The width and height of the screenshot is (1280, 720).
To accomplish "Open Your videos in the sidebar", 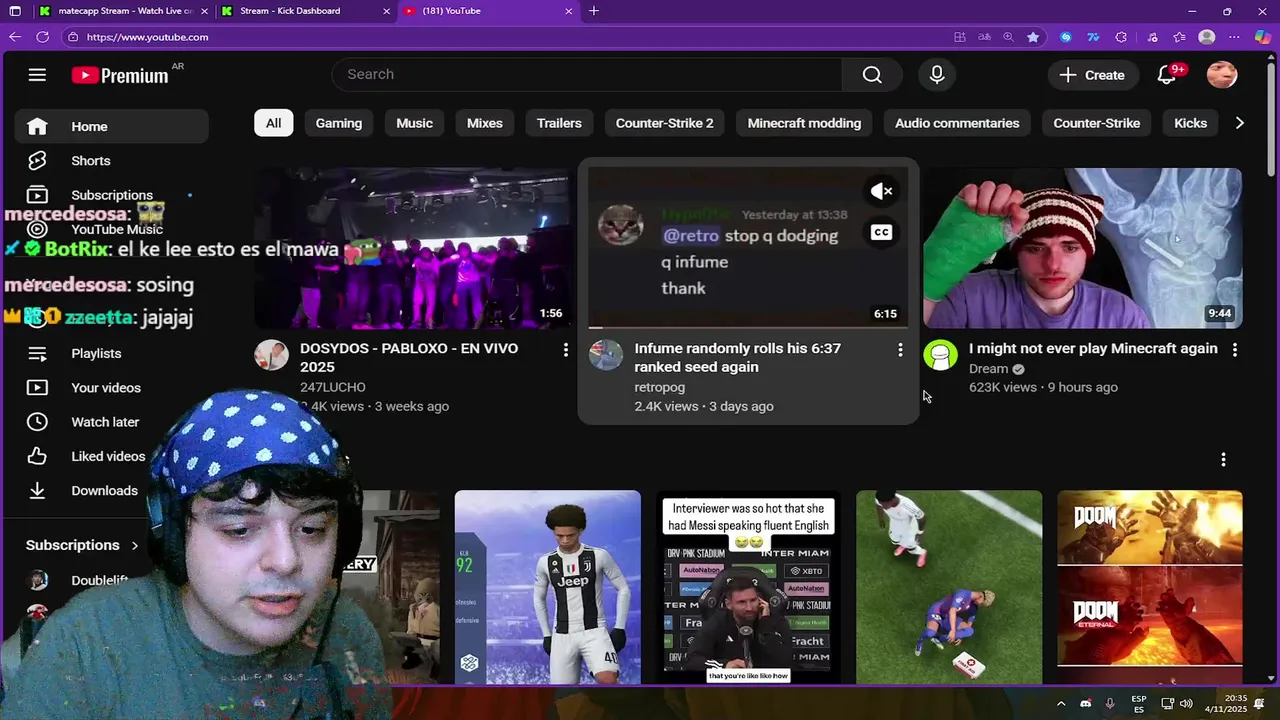I will 111,388.
